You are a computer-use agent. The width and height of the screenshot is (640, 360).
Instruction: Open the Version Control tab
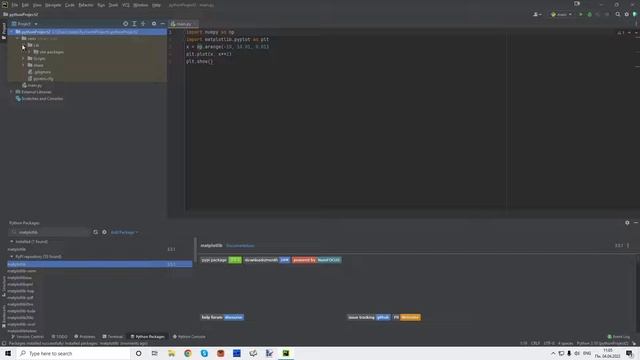(x=27, y=336)
